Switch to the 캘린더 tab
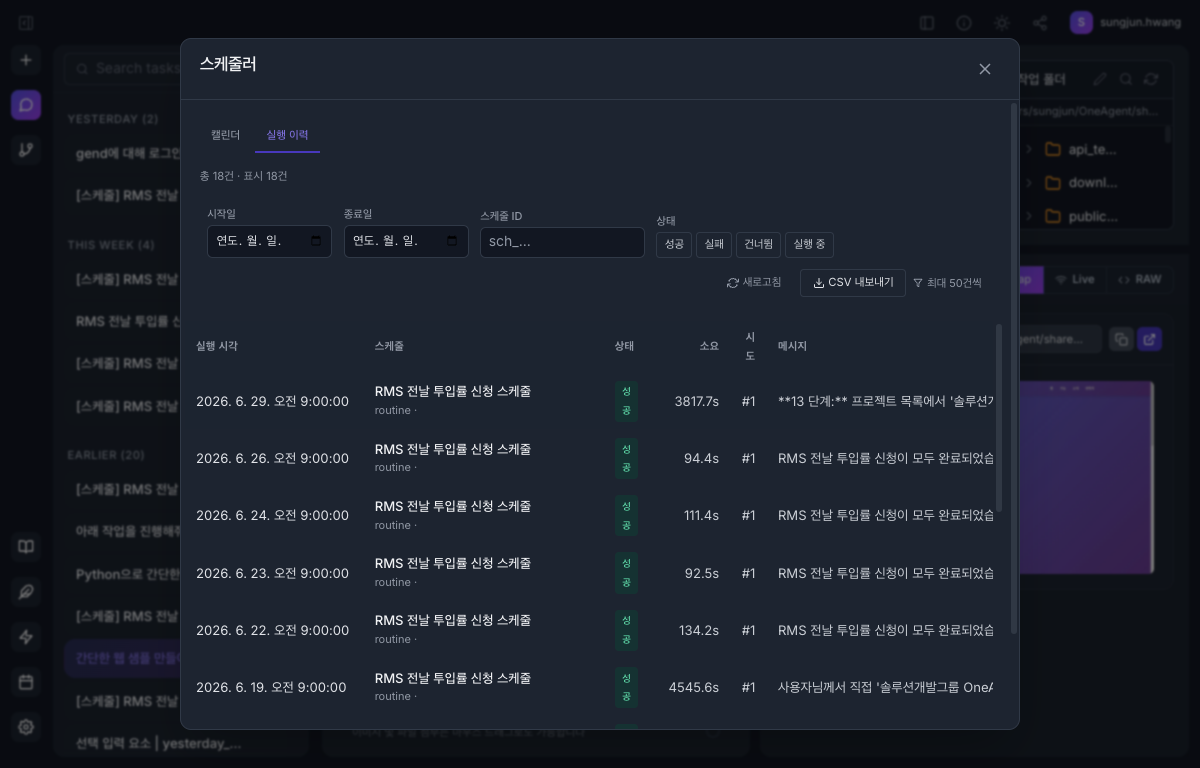The height and width of the screenshot is (768, 1200). pyautogui.click(x=225, y=135)
